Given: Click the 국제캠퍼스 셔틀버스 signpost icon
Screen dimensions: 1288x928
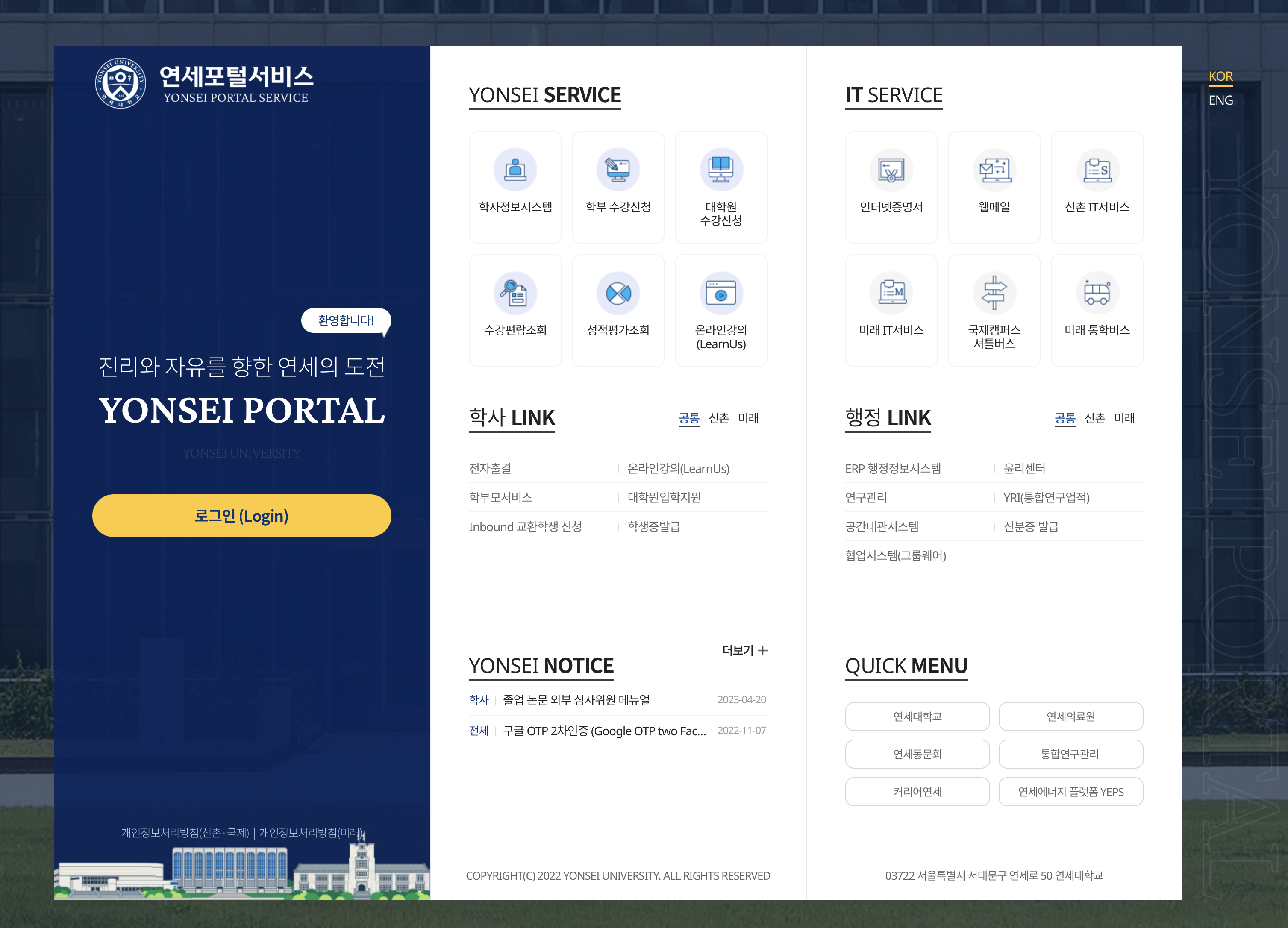Looking at the screenshot, I should pyautogui.click(x=994, y=309).
